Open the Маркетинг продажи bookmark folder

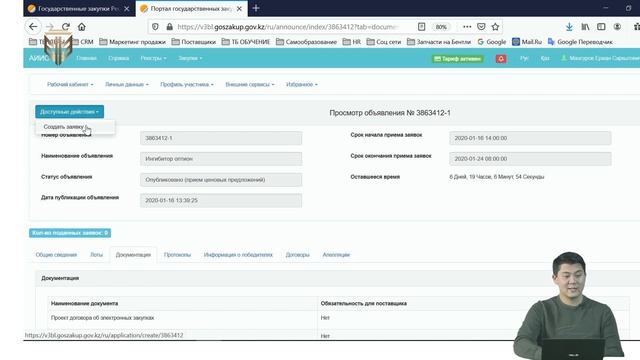point(133,42)
